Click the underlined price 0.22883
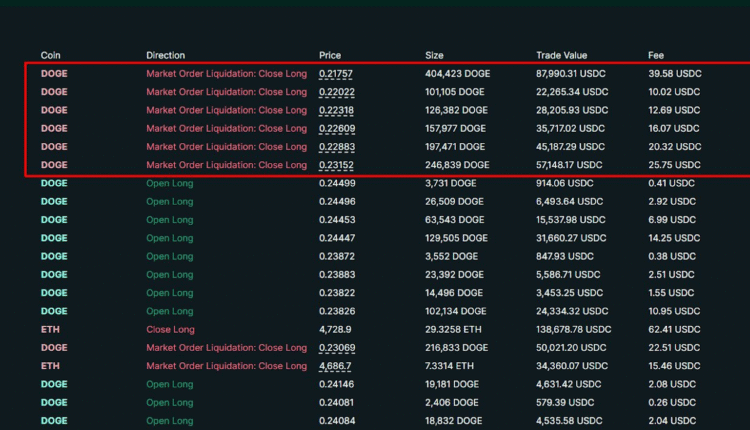This screenshot has width=750, height=430. click(x=335, y=147)
